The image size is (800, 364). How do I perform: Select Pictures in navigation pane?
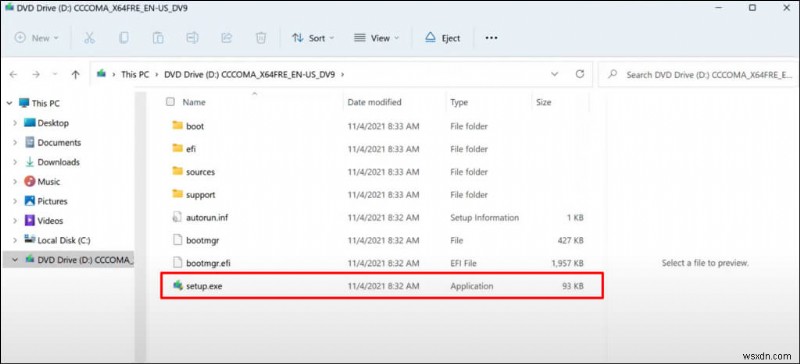tap(53, 201)
